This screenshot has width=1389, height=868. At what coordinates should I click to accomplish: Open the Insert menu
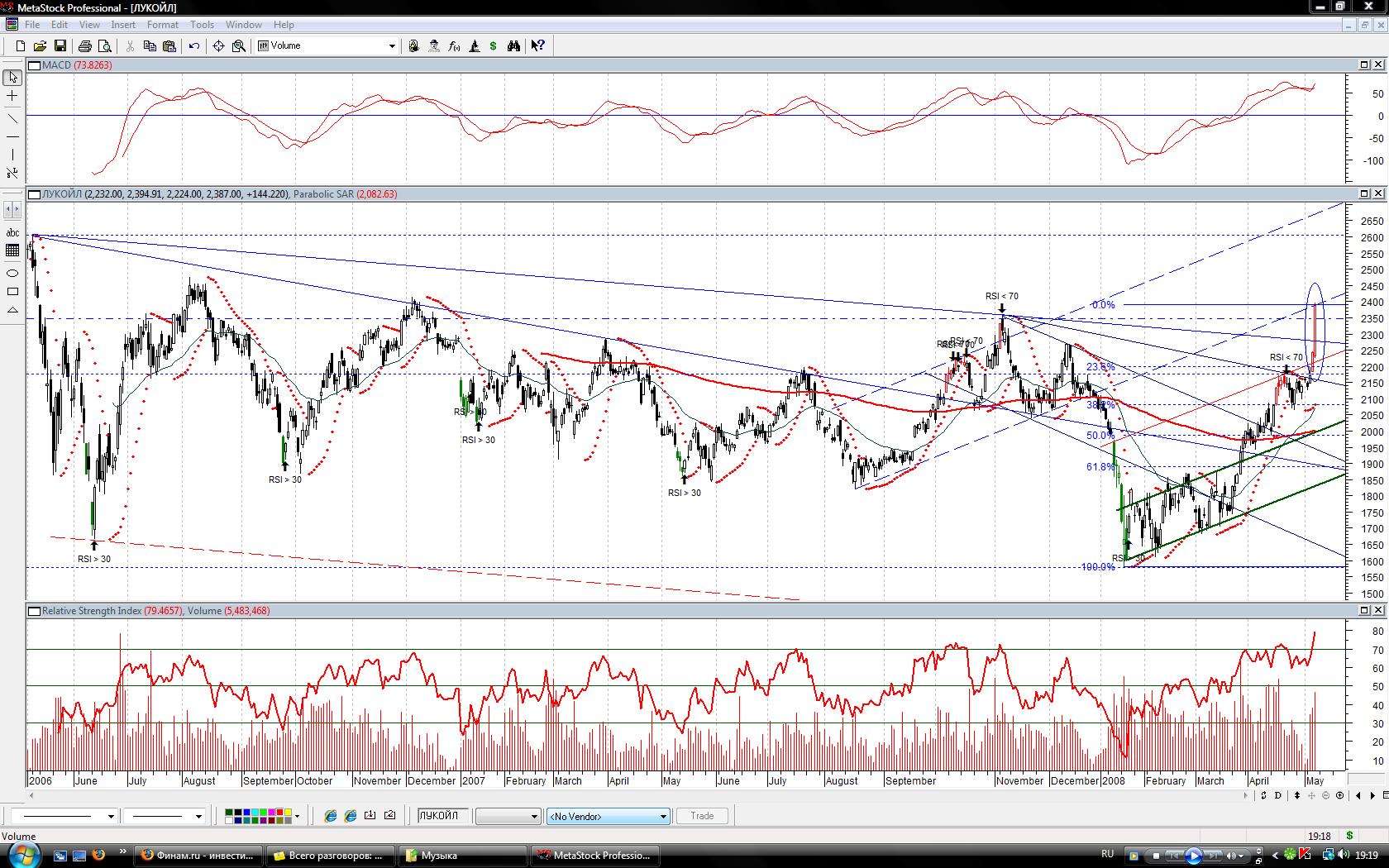click(123, 25)
